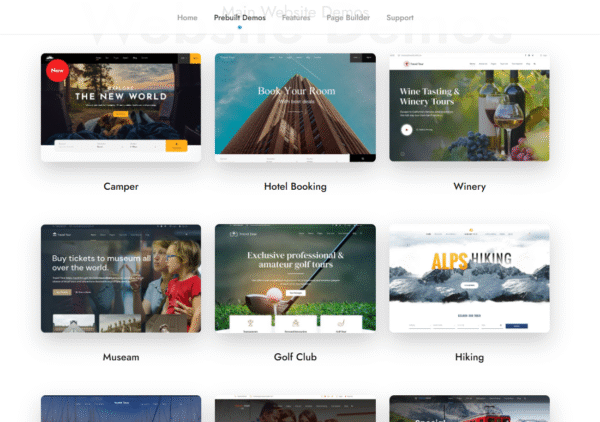
Task: Click the yellow search button in Camper preview
Action: (176, 146)
